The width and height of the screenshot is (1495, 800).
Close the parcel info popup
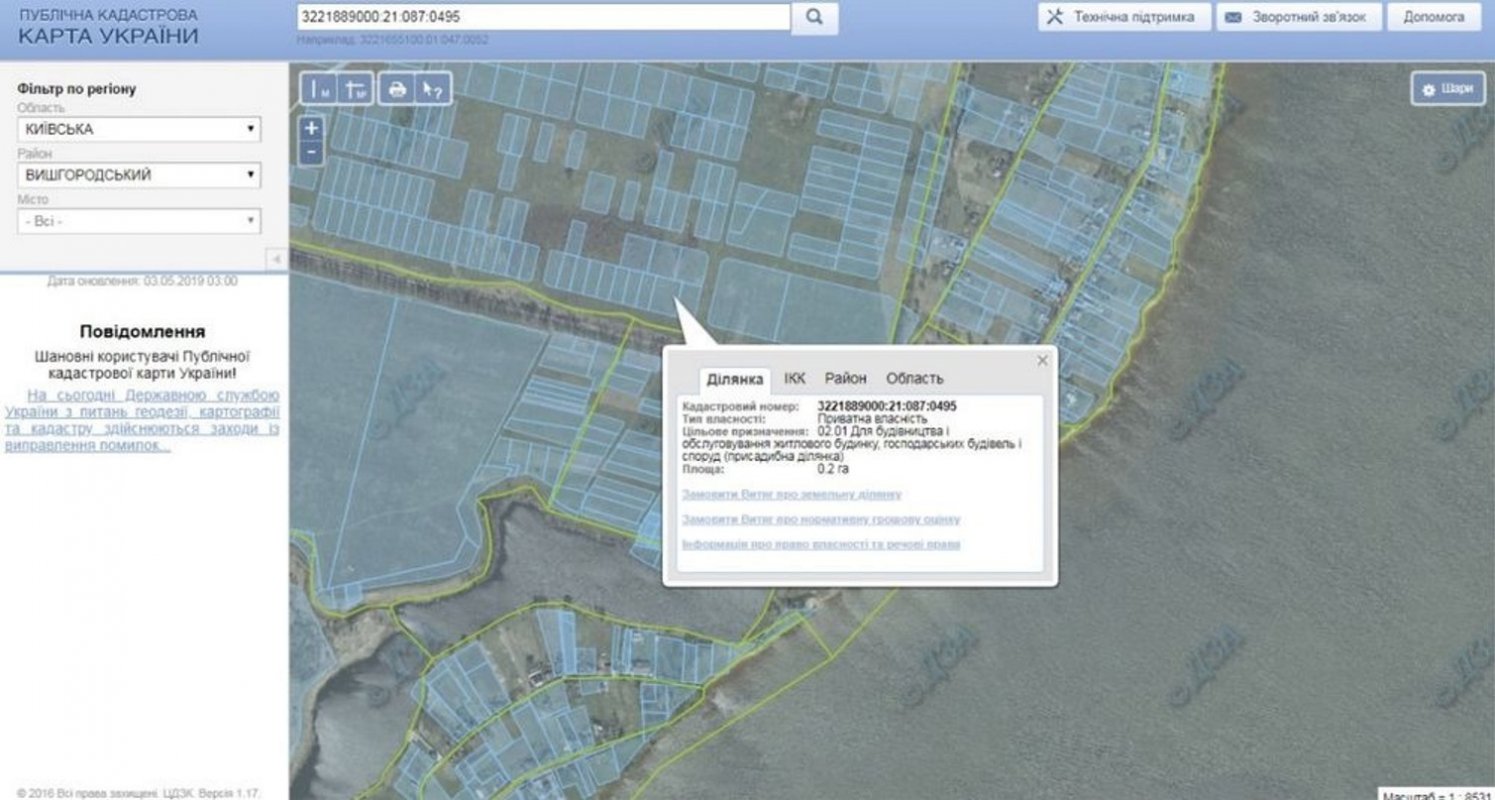pyautogui.click(x=1042, y=361)
